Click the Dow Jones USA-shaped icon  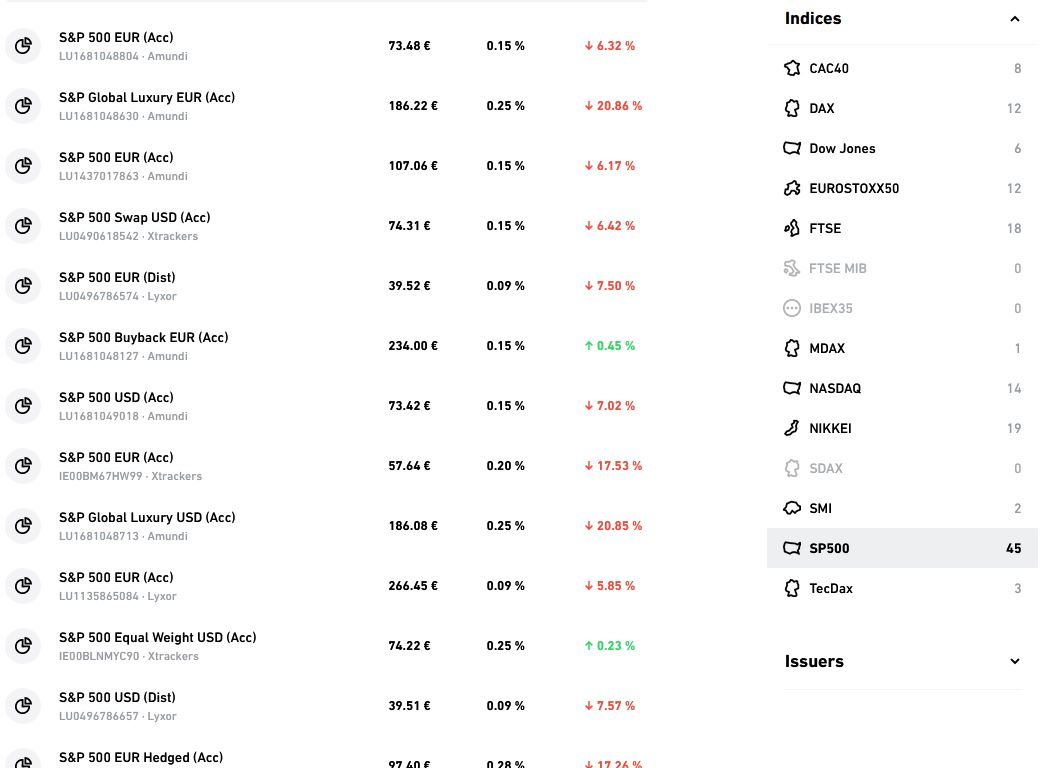pyautogui.click(x=792, y=148)
